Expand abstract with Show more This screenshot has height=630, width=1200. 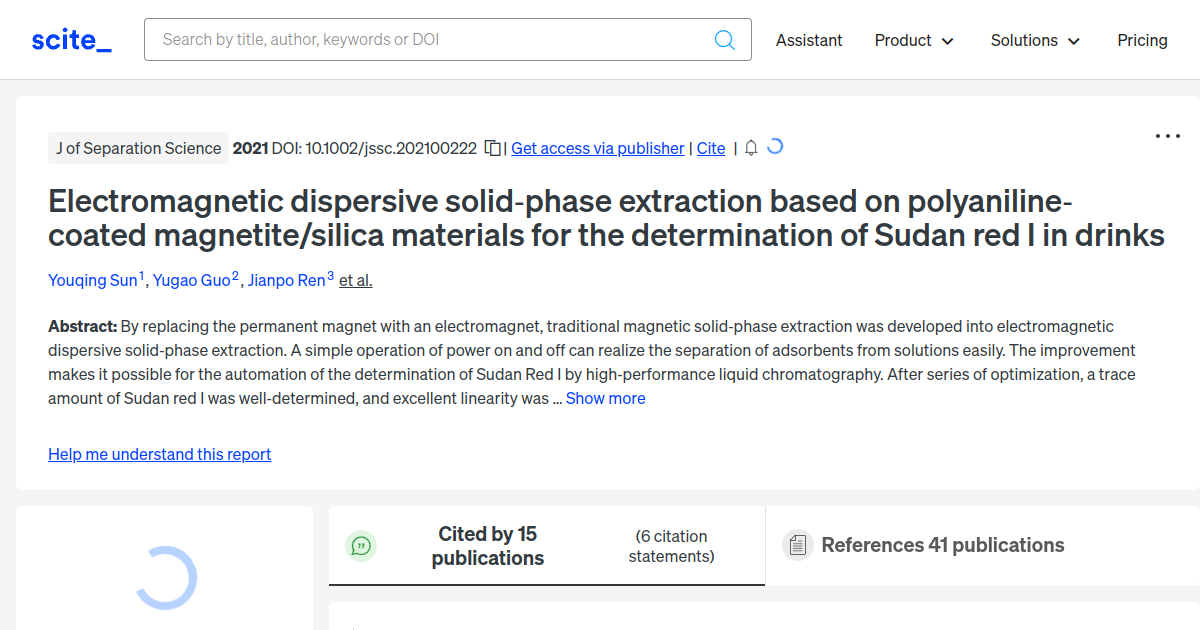(x=606, y=398)
